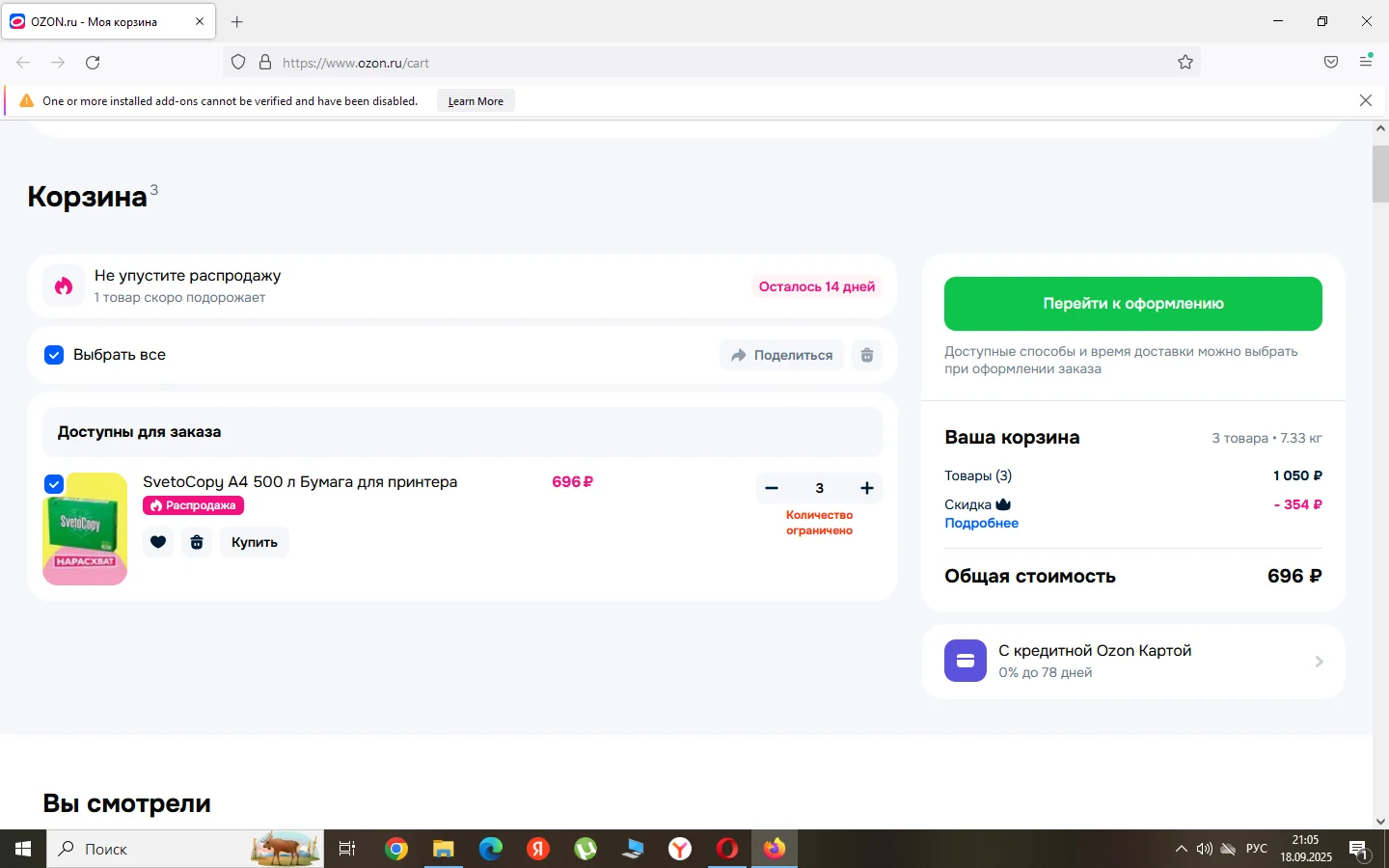1389x868 pixels.
Task: Open the uTorrent taskbar icon
Action: pyautogui.click(x=586, y=849)
